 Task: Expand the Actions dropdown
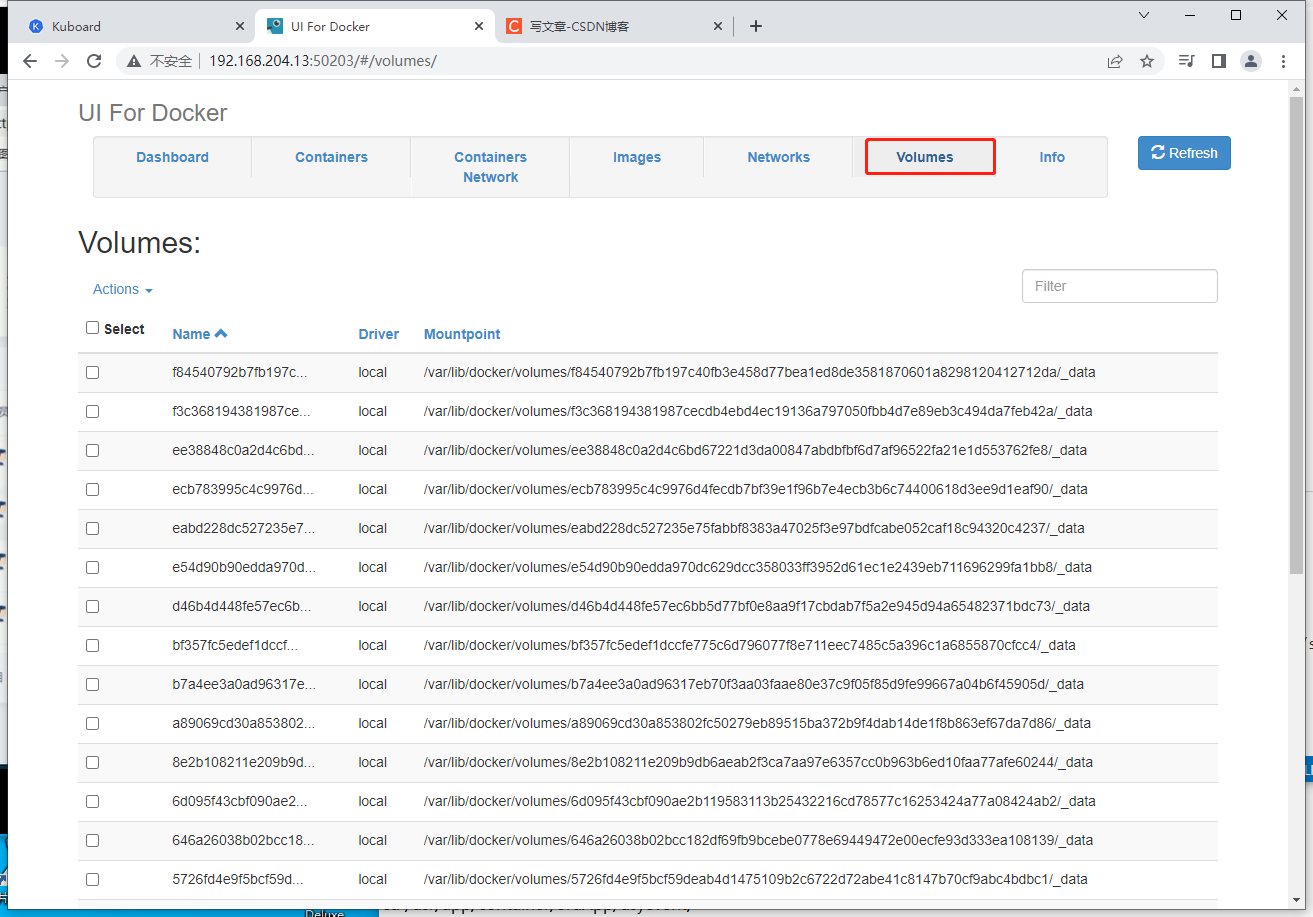[x=123, y=289]
